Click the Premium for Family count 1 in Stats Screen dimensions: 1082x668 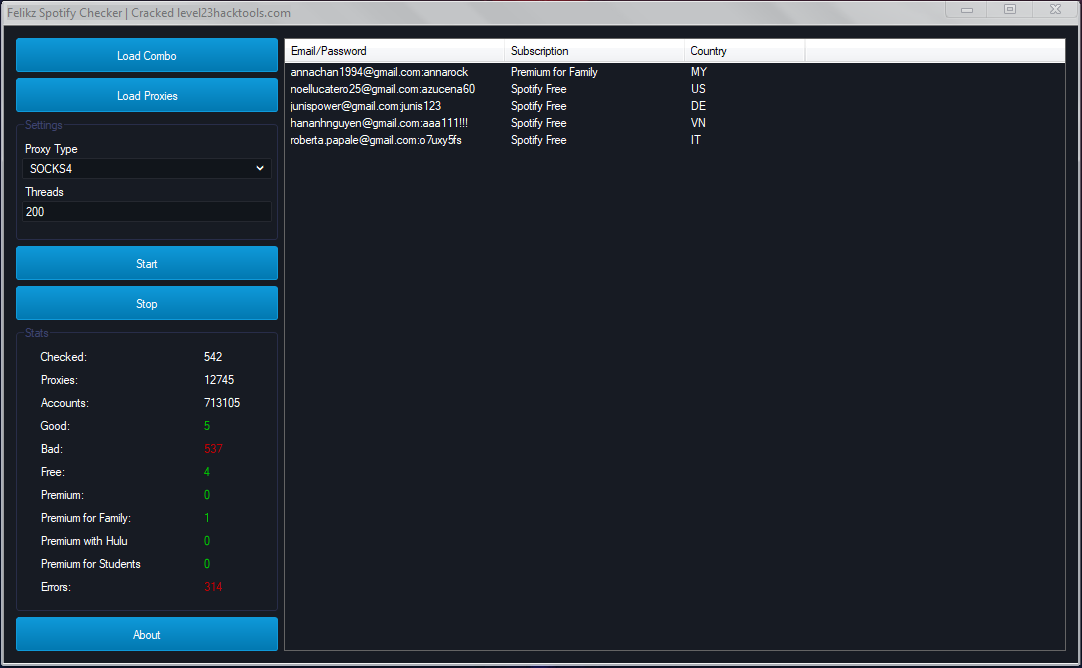pyautogui.click(x=206, y=518)
